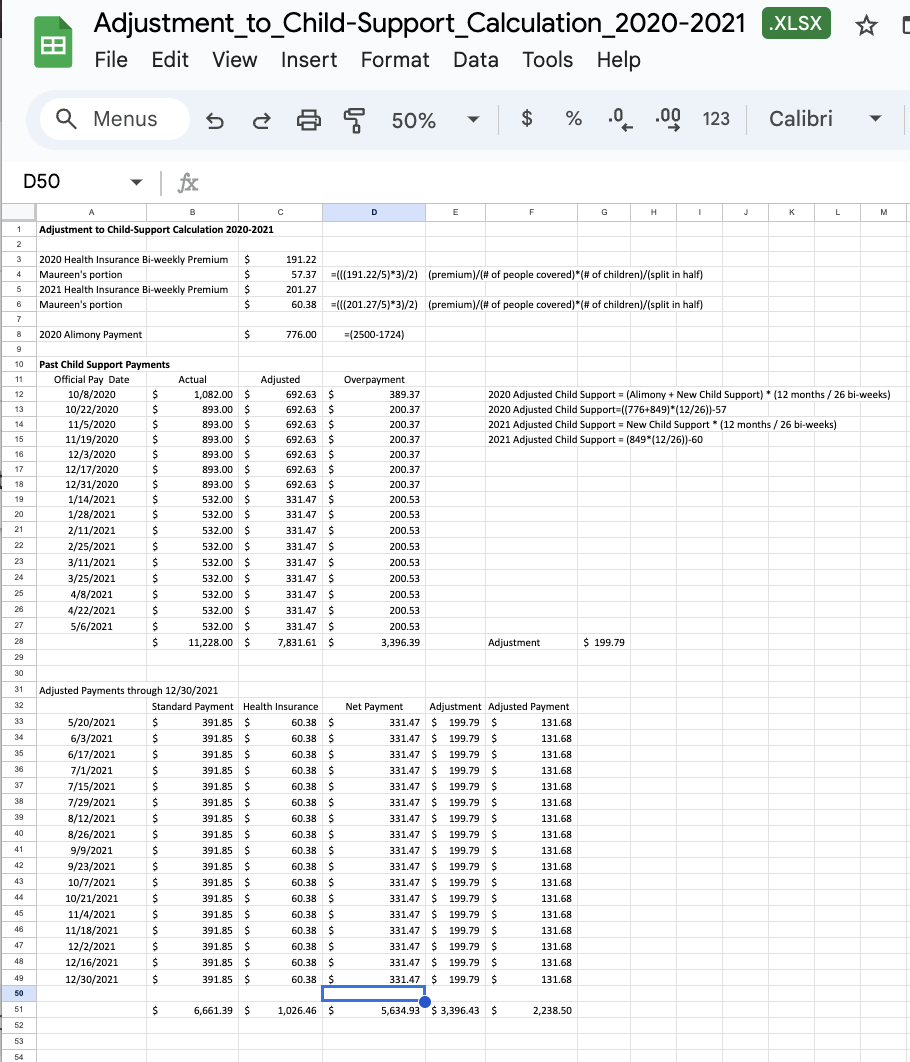The width and height of the screenshot is (910, 1062).
Task: Select 'Adjusted Payments through 12/30/2021' cell
Action: click(x=129, y=691)
